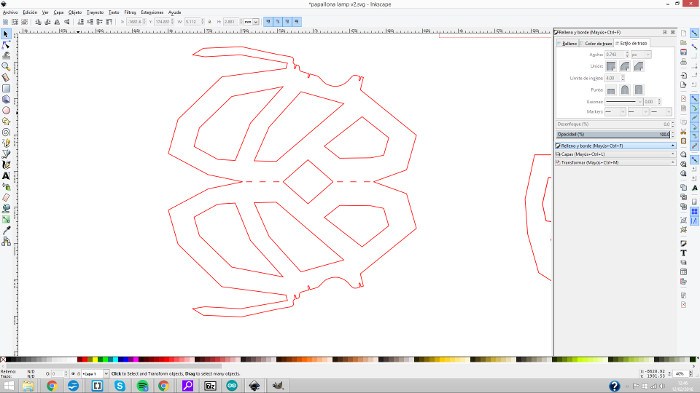Open stroke width unit dropdown
This screenshot has width=700, height=393.
pyautogui.click(x=641, y=54)
